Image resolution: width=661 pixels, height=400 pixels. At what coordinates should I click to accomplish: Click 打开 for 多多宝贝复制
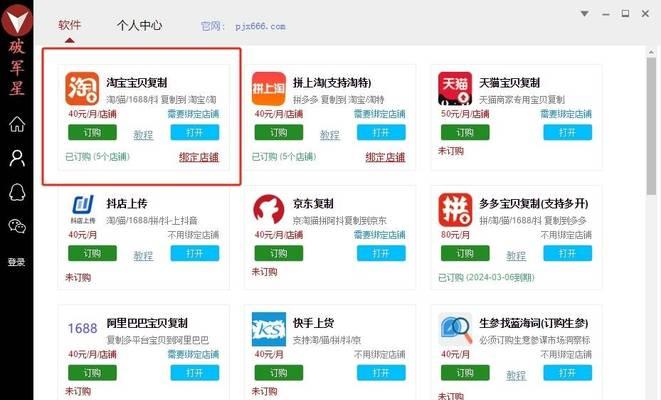[x=567, y=253]
